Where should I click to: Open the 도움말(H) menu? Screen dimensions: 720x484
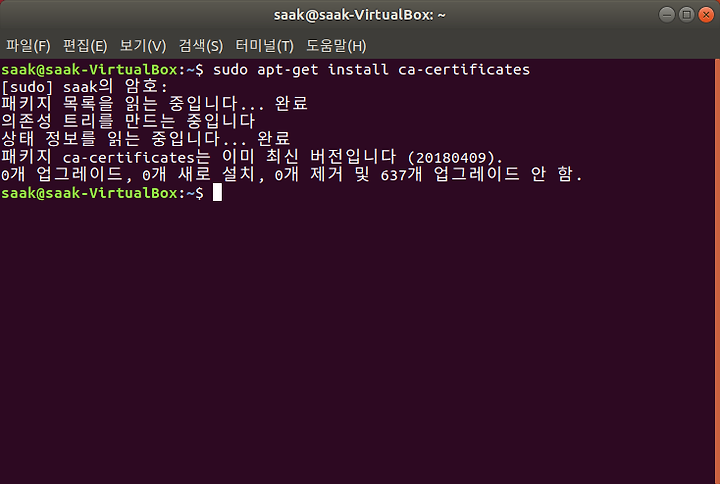[x=336, y=45]
